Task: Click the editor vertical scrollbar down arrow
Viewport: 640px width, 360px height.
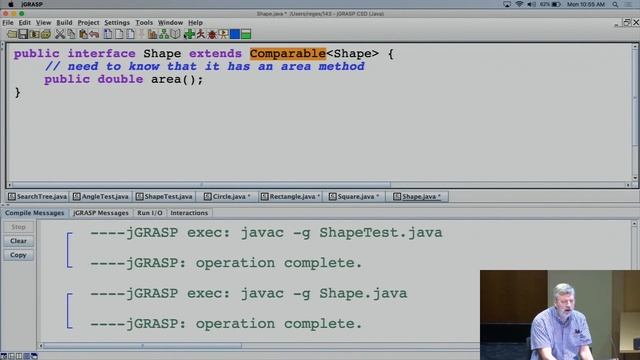Action: coord(635,178)
